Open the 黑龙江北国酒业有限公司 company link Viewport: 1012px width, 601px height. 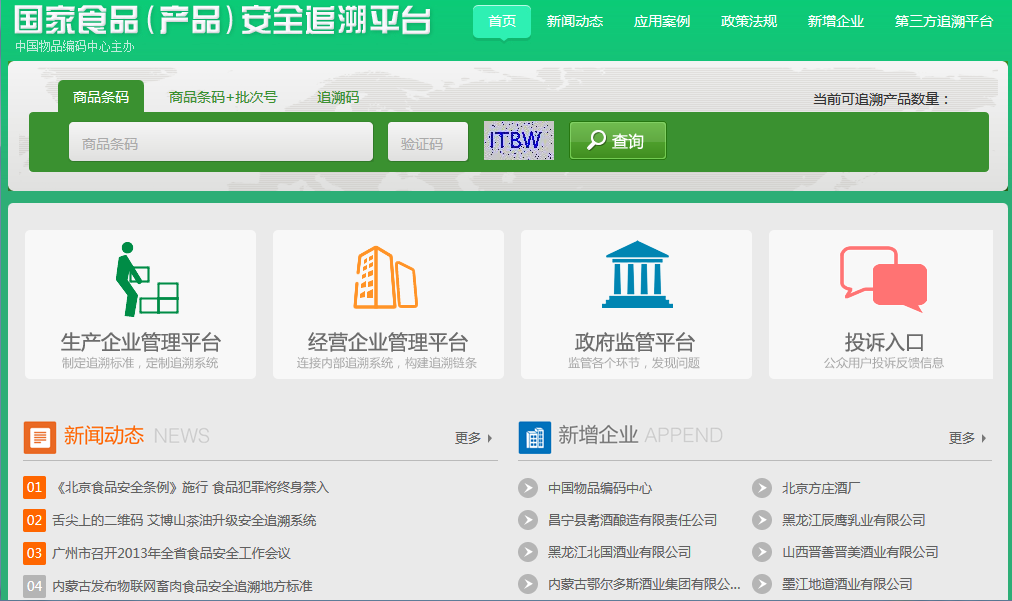619,552
